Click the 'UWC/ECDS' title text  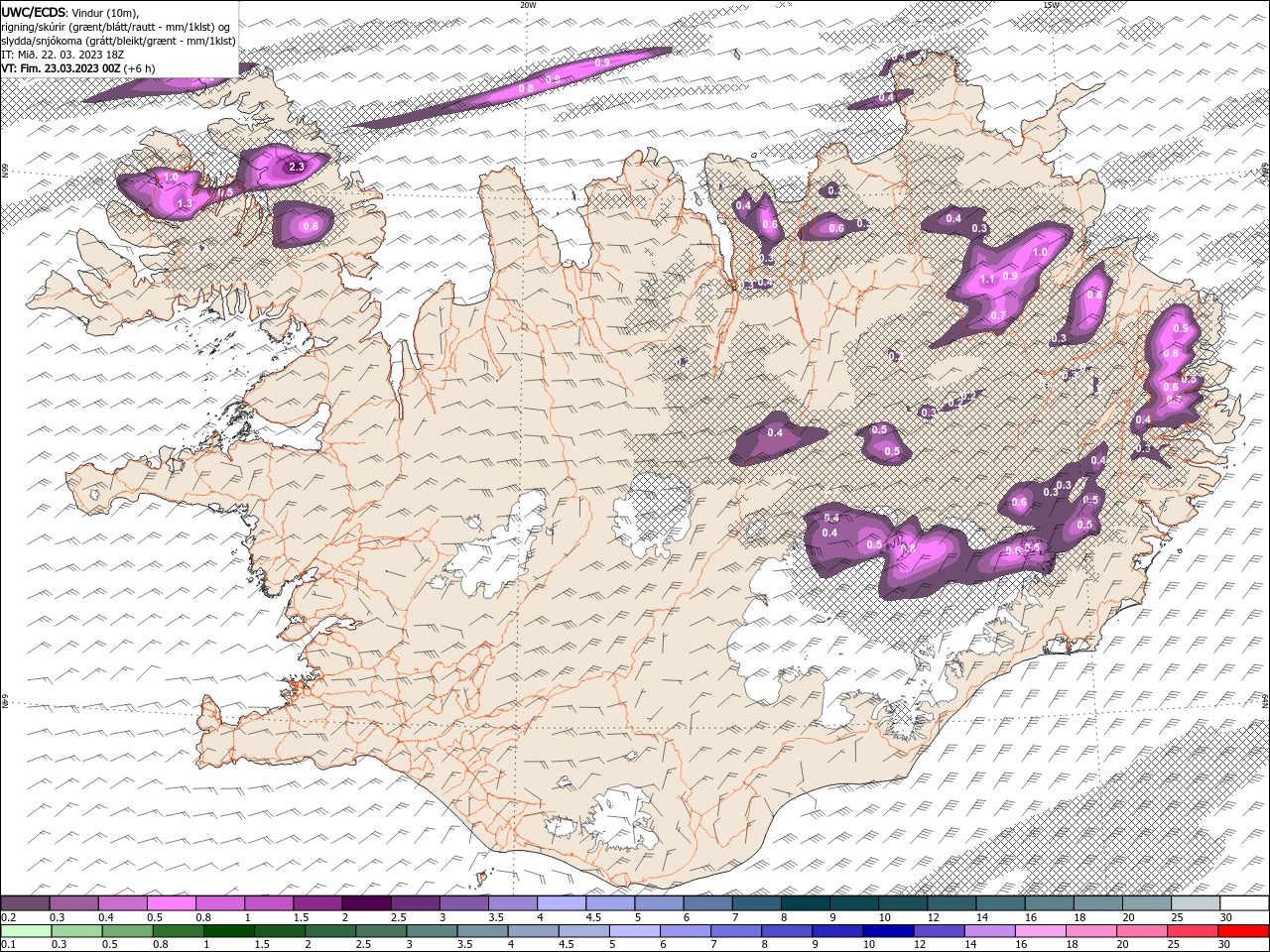click(34, 12)
